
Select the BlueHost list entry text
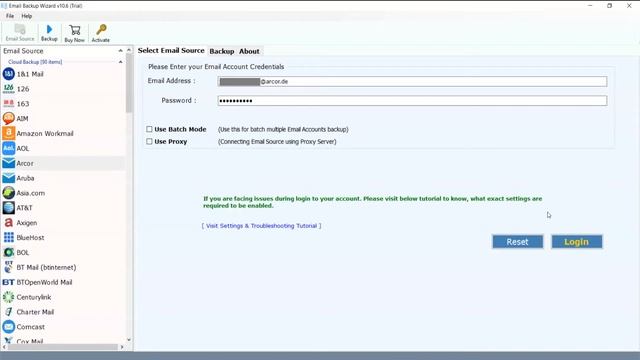(x=30, y=238)
